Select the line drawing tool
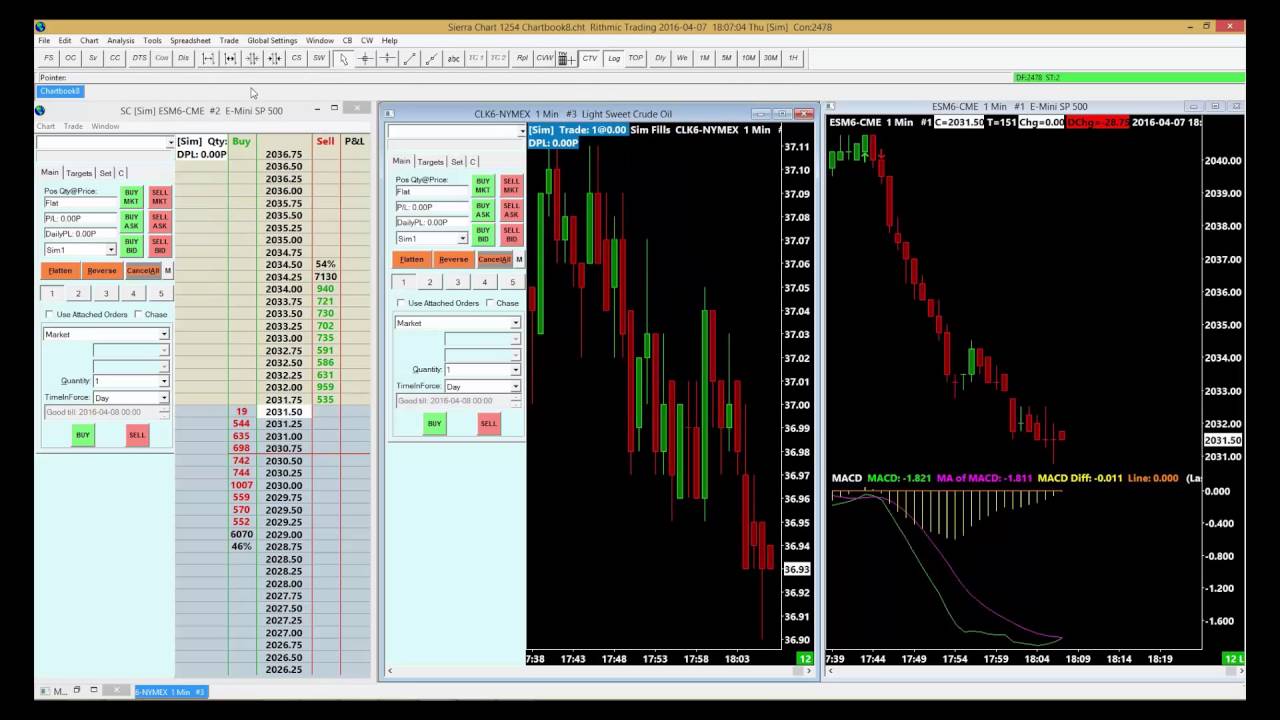The height and width of the screenshot is (720, 1280). [x=409, y=58]
